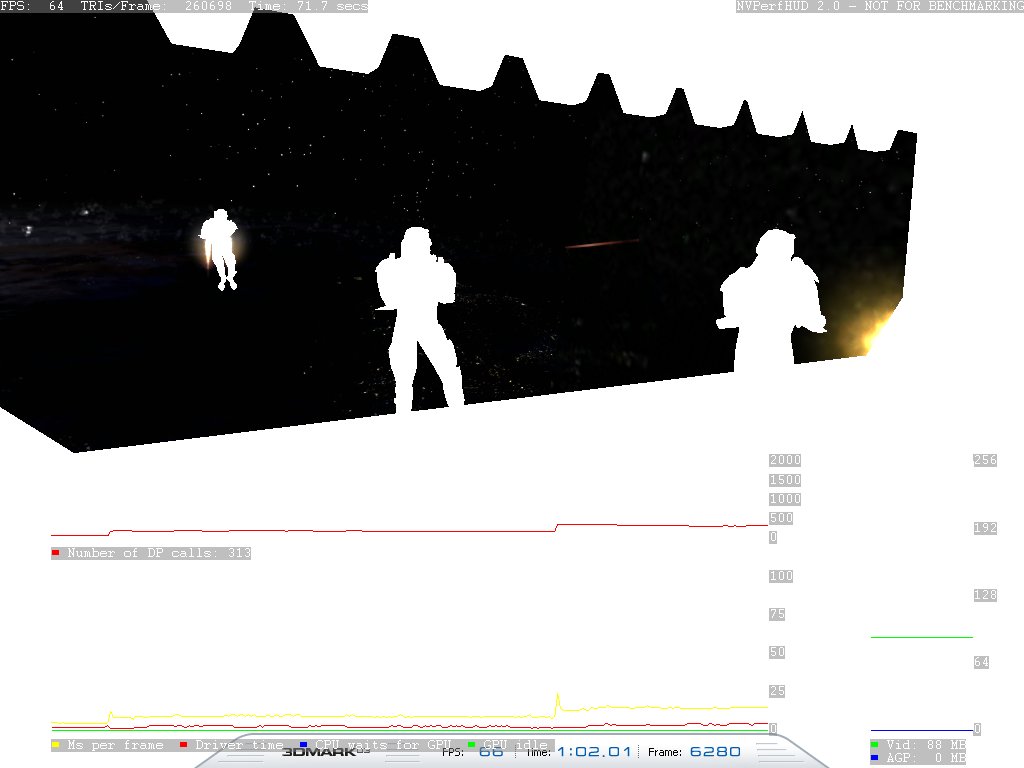Click the 'AGP: 0 MB' memory readout
The width and height of the screenshot is (1024, 768).
click(925, 758)
